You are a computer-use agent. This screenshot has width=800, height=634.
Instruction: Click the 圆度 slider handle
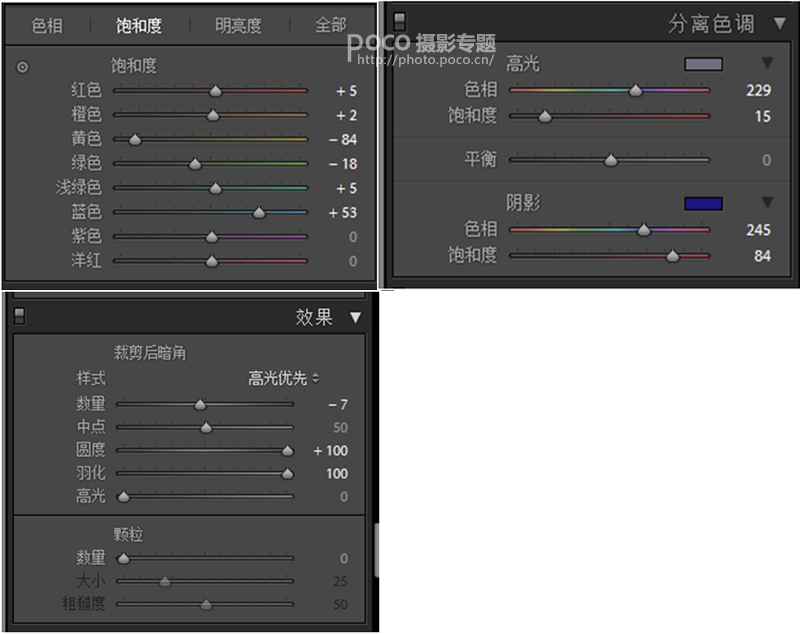click(x=288, y=451)
